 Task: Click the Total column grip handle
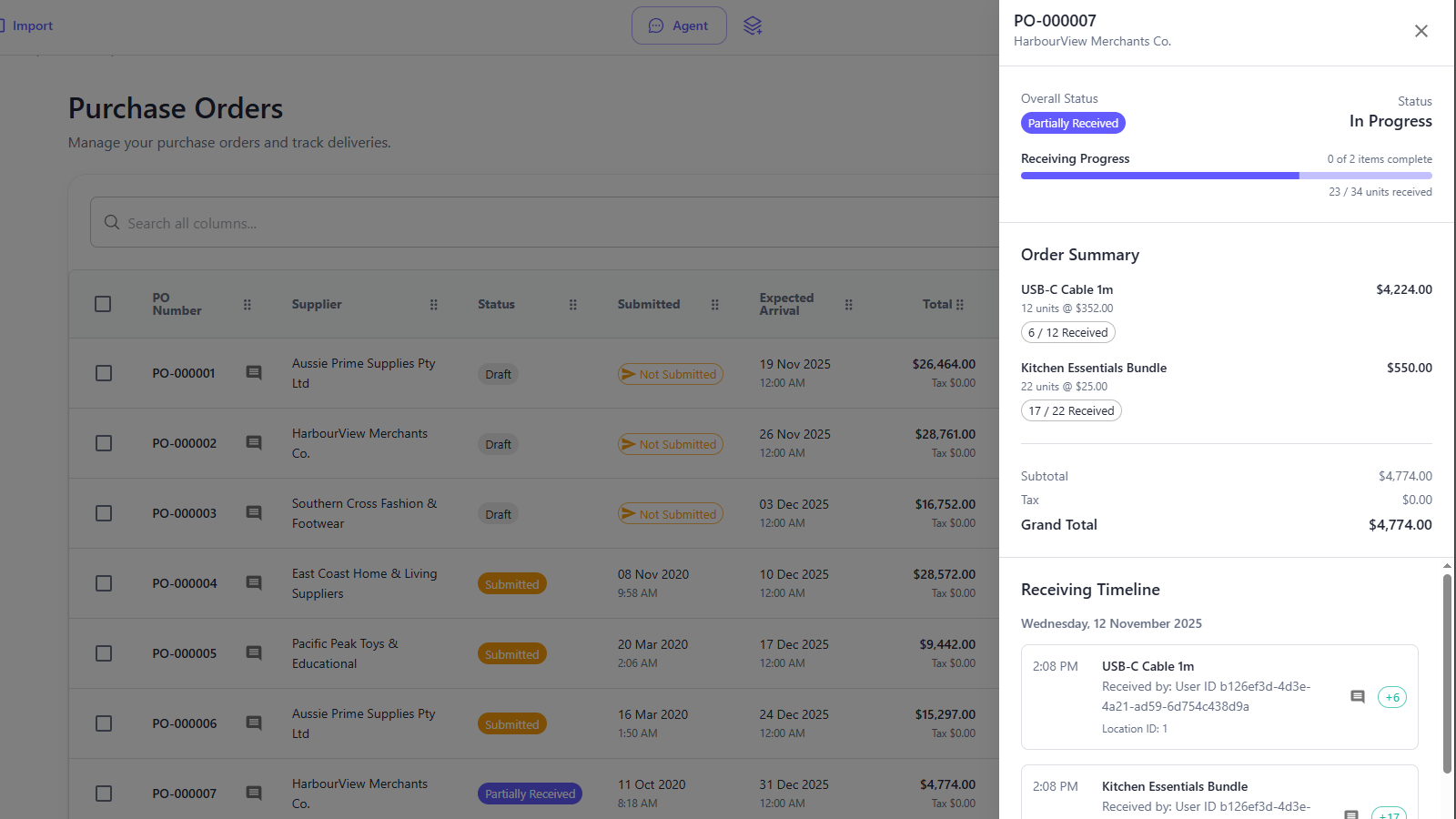tap(960, 305)
